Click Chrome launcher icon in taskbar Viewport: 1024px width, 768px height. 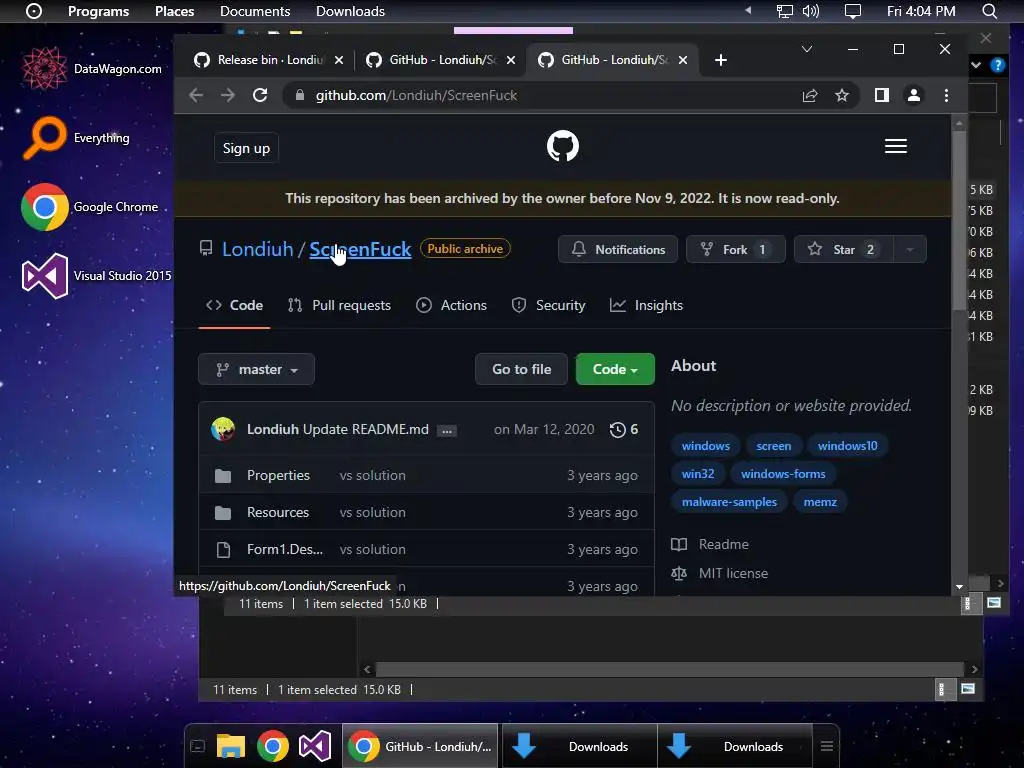coord(273,746)
